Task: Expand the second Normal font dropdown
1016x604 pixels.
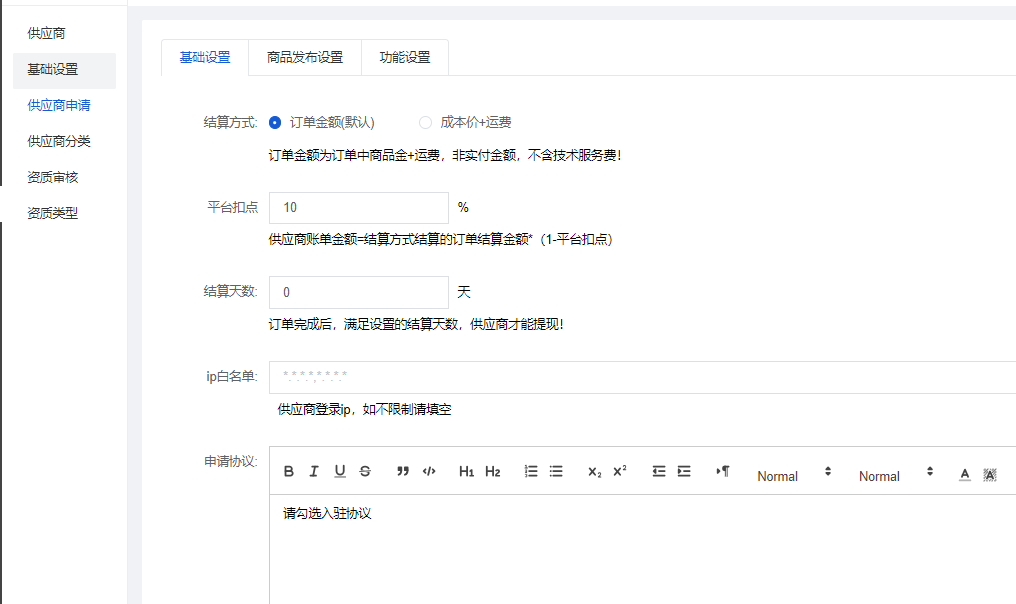Action: click(x=895, y=475)
